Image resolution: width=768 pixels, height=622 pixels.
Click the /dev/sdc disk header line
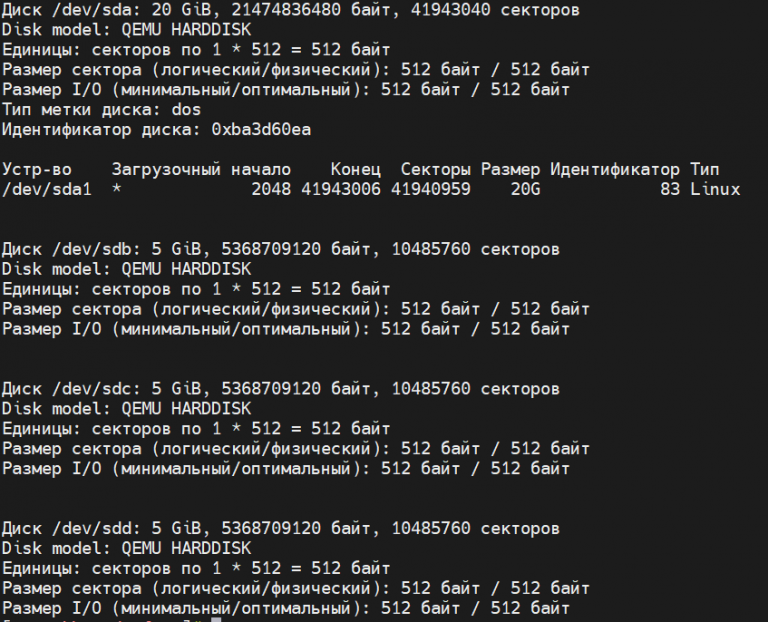tap(280, 388)
